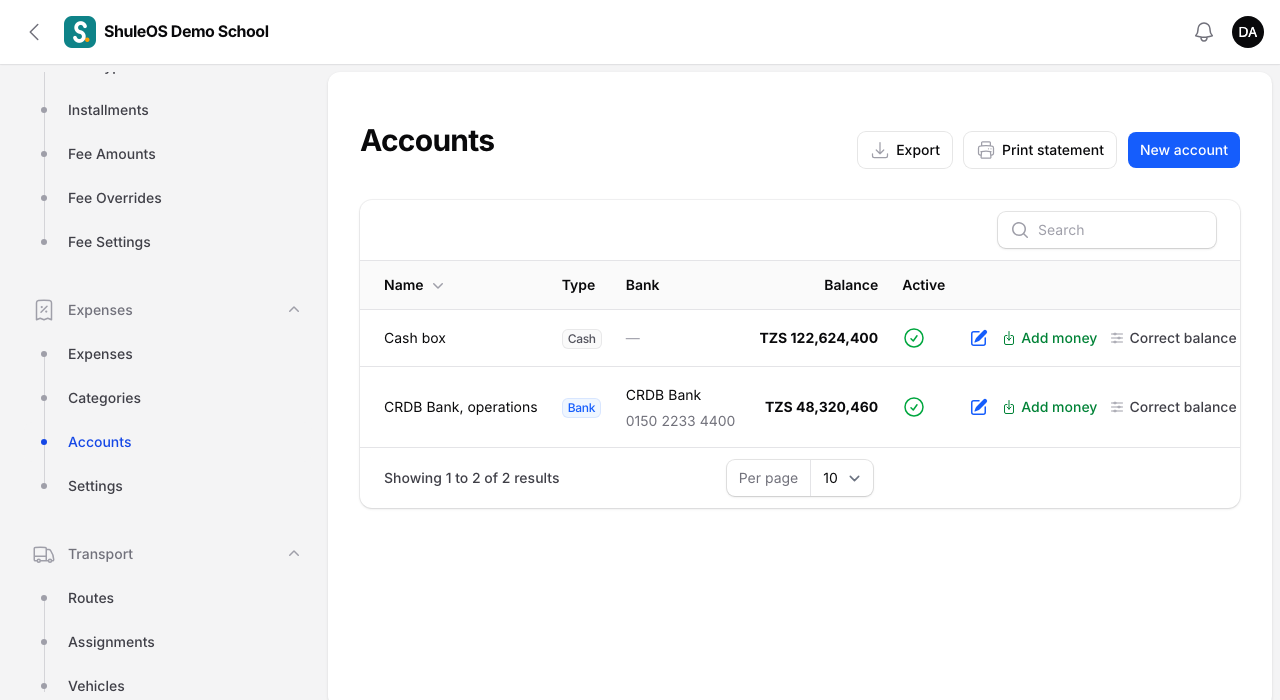Open Fee Amounts in the sidebar
The width and height of the screenshot is (1280, 700).
[112, 154]
